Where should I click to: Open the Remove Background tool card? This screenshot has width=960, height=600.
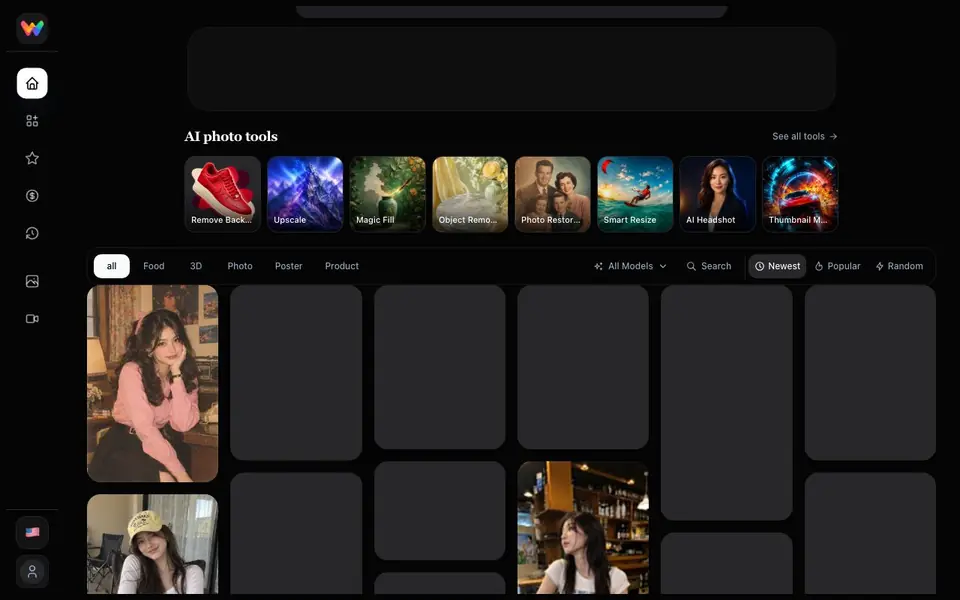pos(222,194)
